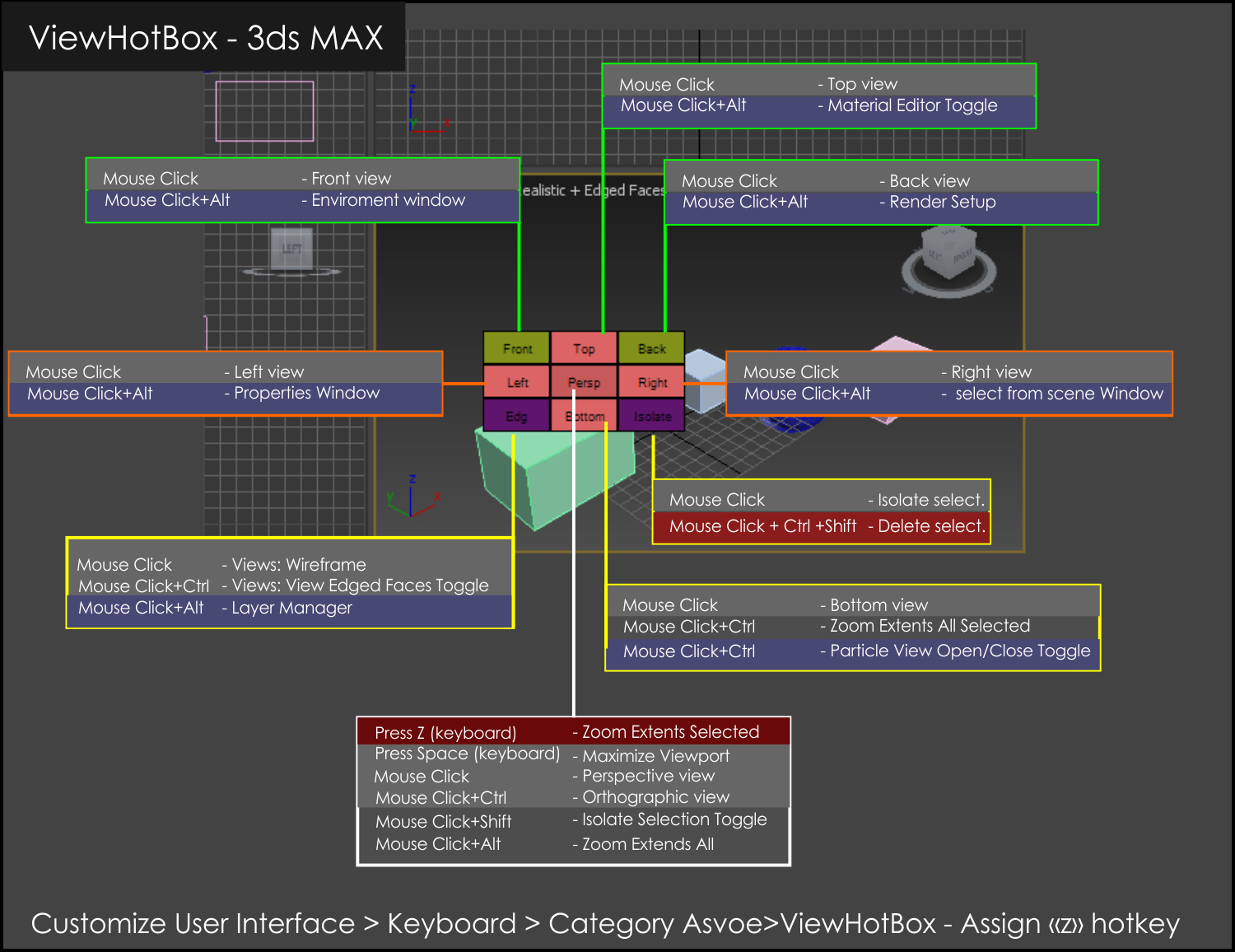Click 'Press Space (keyboard)' text
1235x952 pixels.
pyautogui.click(x=467, y=754)
